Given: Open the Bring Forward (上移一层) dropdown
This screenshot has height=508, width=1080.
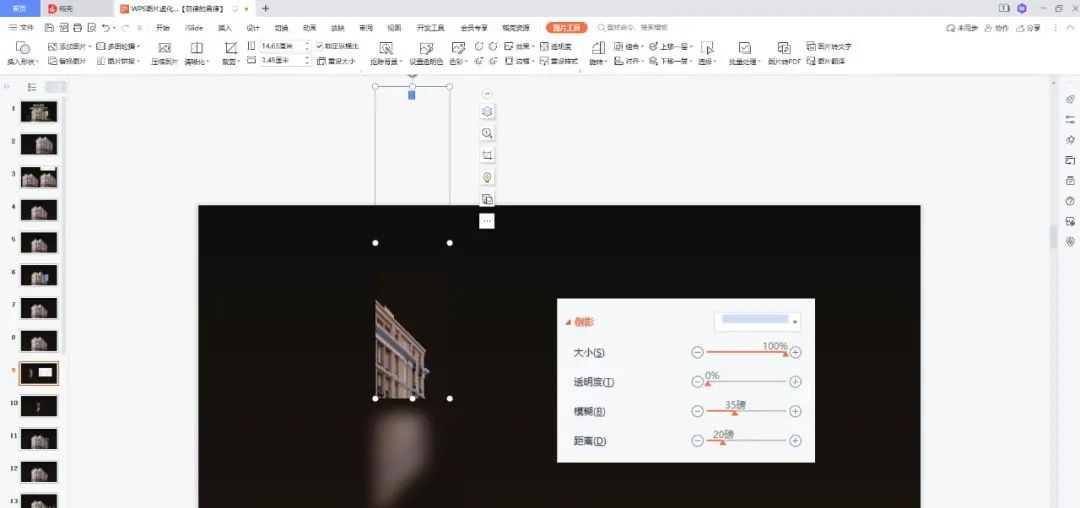Looking at the screenshot, I should coord(672,46).
